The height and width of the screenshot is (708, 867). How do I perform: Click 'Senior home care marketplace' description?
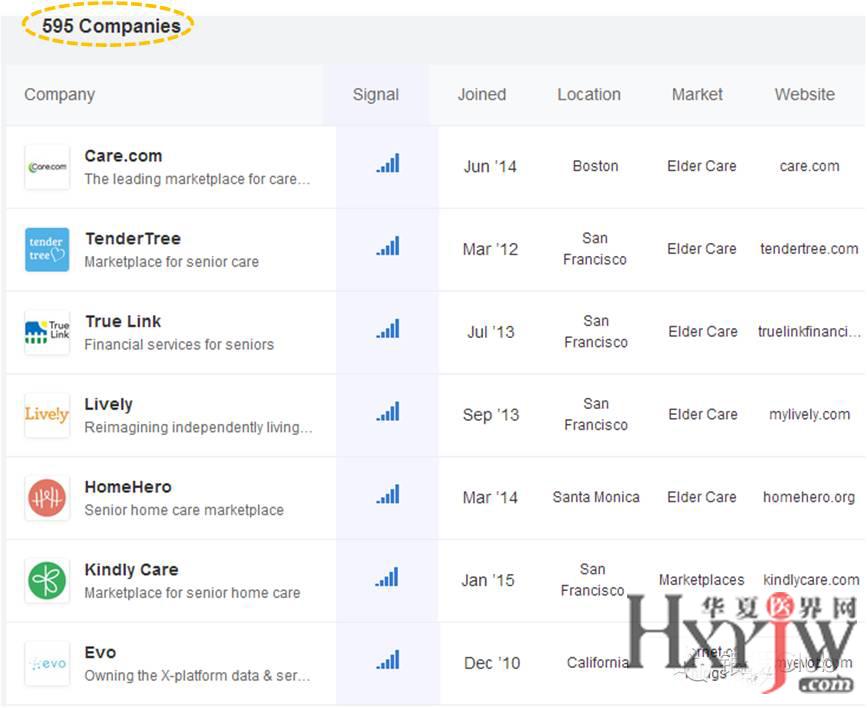point(184,510)
